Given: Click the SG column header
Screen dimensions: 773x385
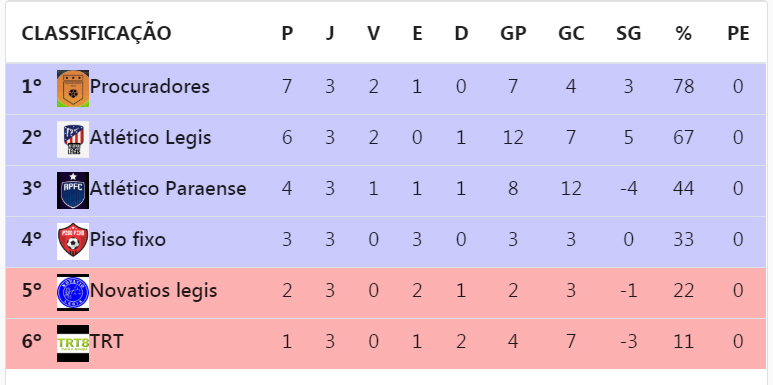Looking at the screenshot, I should click(629, 34).
